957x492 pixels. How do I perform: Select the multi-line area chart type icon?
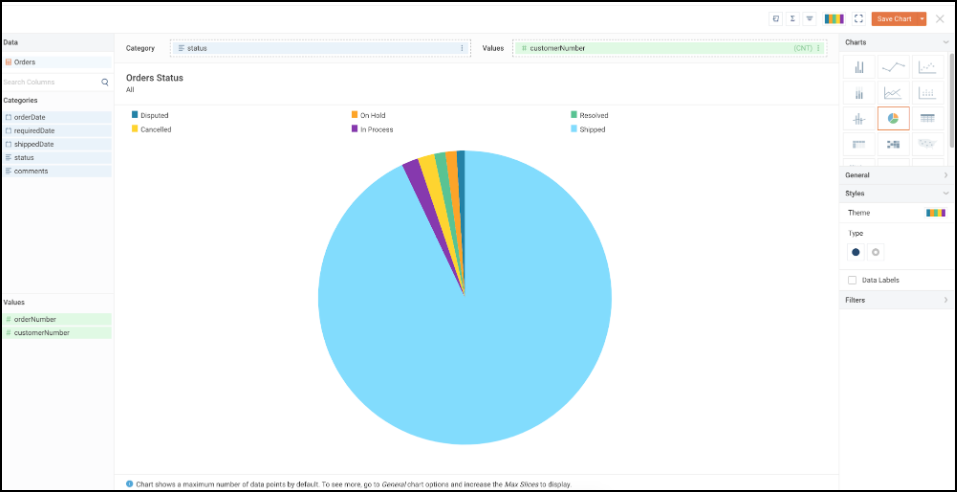point(894,93)
